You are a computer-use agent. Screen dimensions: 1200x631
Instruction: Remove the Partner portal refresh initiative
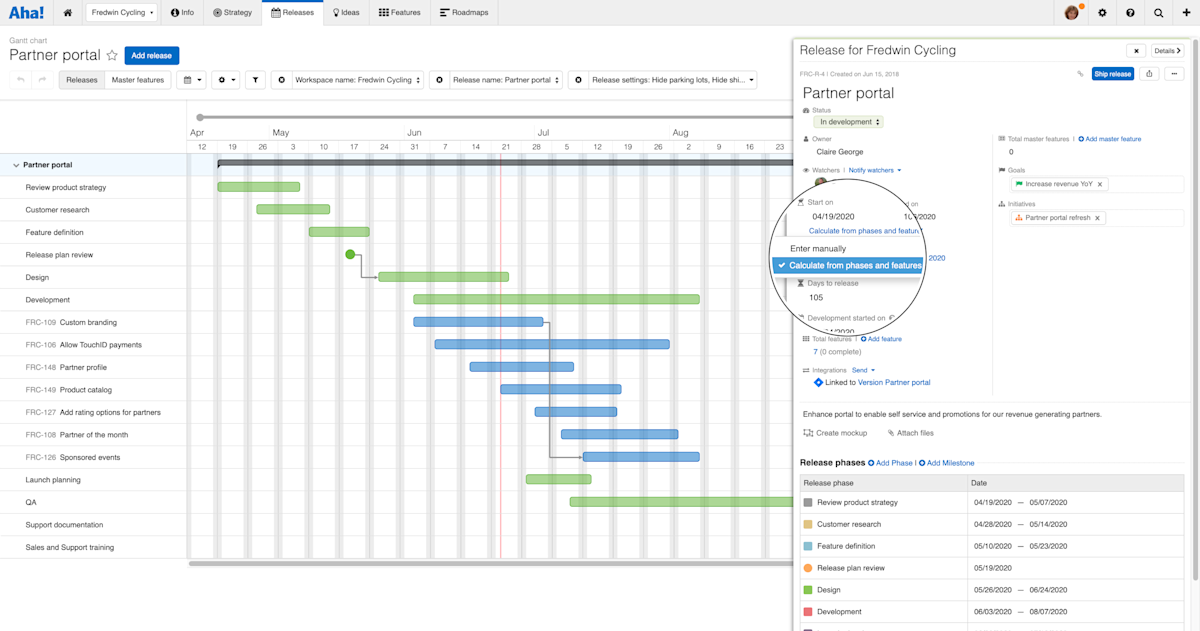point(1097,218)
